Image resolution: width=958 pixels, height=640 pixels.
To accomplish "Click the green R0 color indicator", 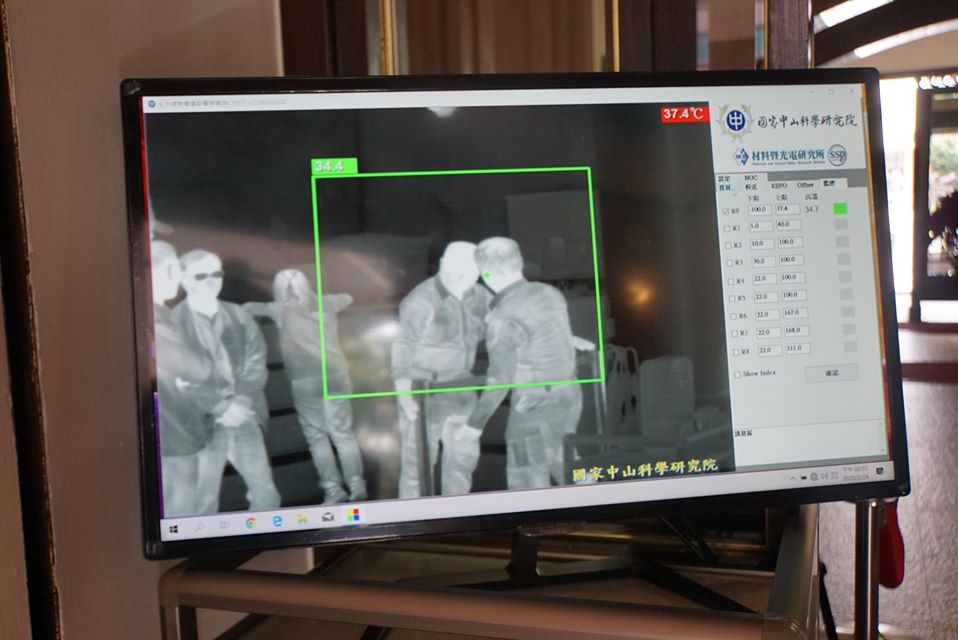I will point(840,208).
